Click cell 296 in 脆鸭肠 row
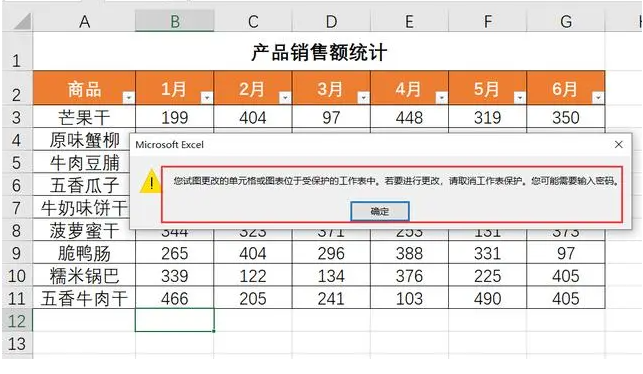Image resolution: width=643 pixels, height=374 pixels. coord(331,253)
